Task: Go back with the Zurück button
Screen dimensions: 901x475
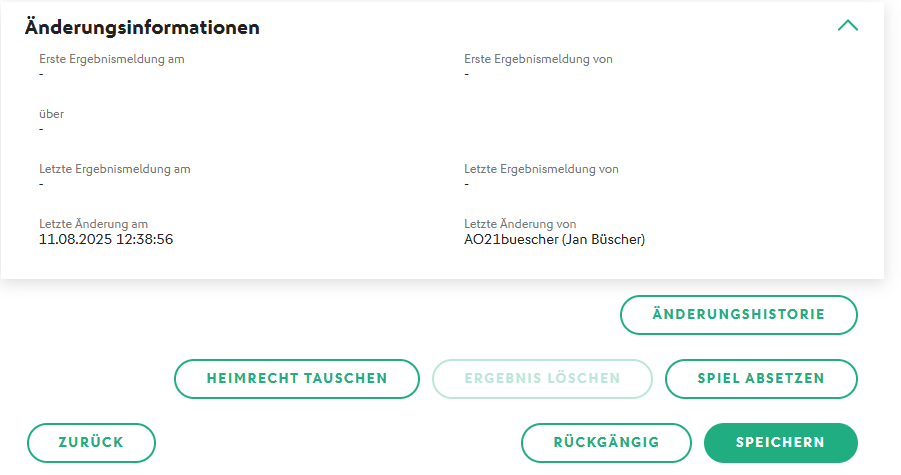Action: coord(91,443)
